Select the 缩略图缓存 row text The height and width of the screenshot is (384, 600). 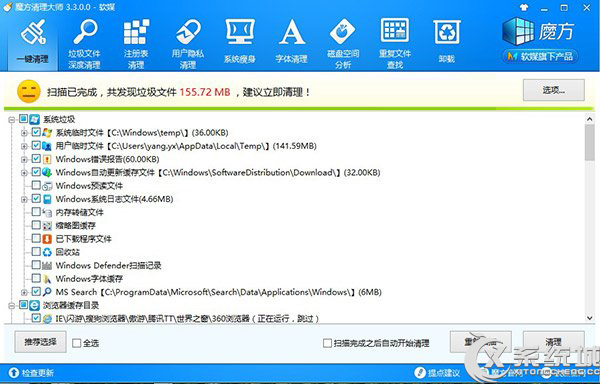76,226
